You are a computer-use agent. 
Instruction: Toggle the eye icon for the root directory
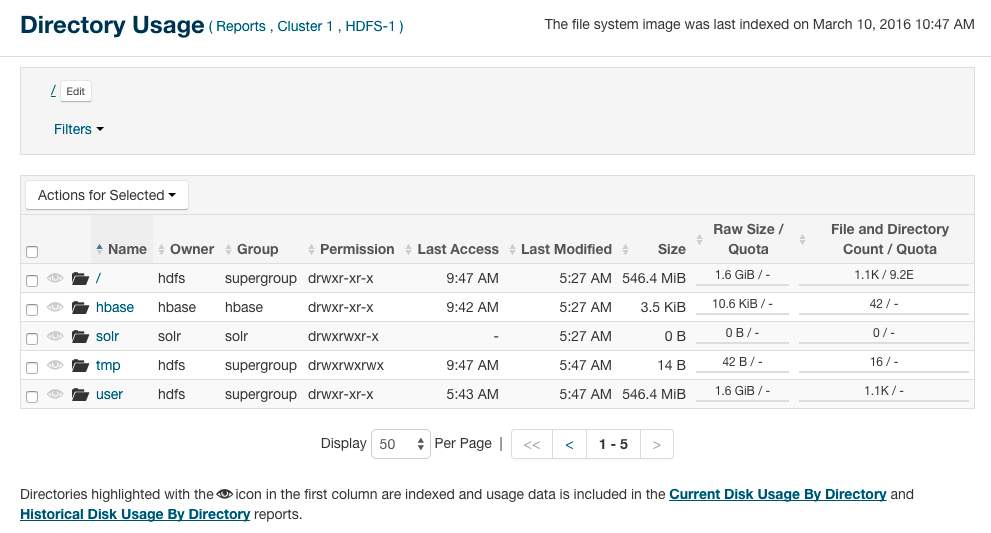(x=55, y=278)
